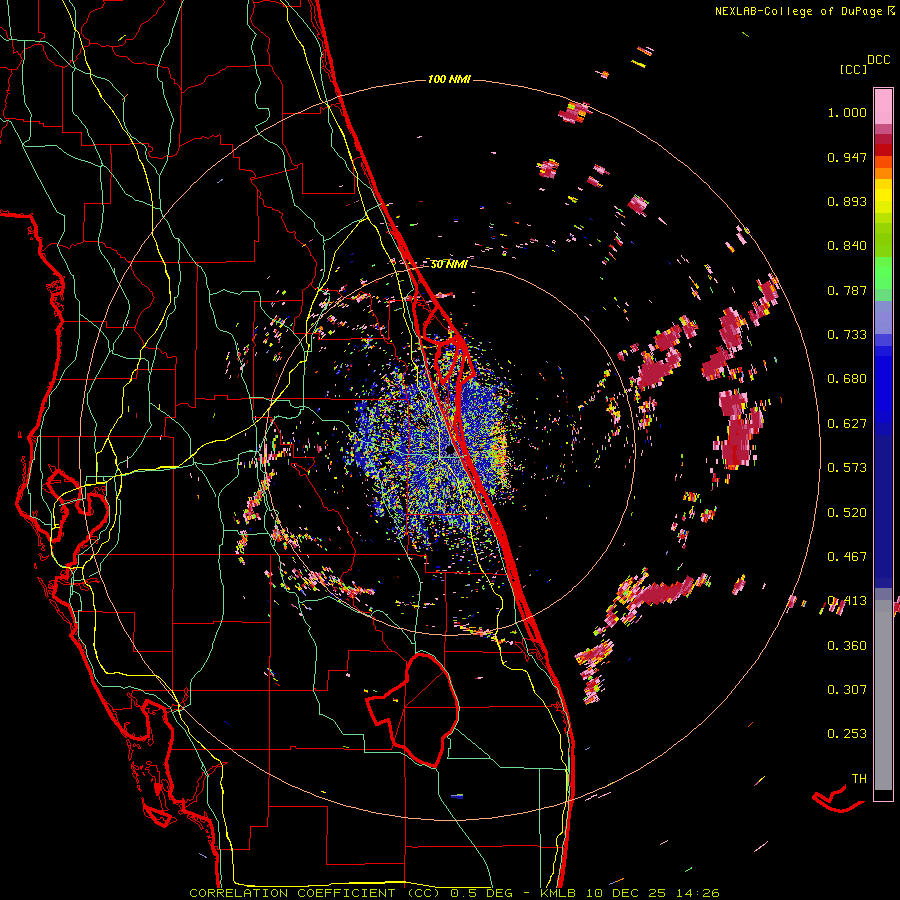Viewport: 900px width, 900px height.
Task: Click the [CC] units label
Action: [x=853, y=69]
